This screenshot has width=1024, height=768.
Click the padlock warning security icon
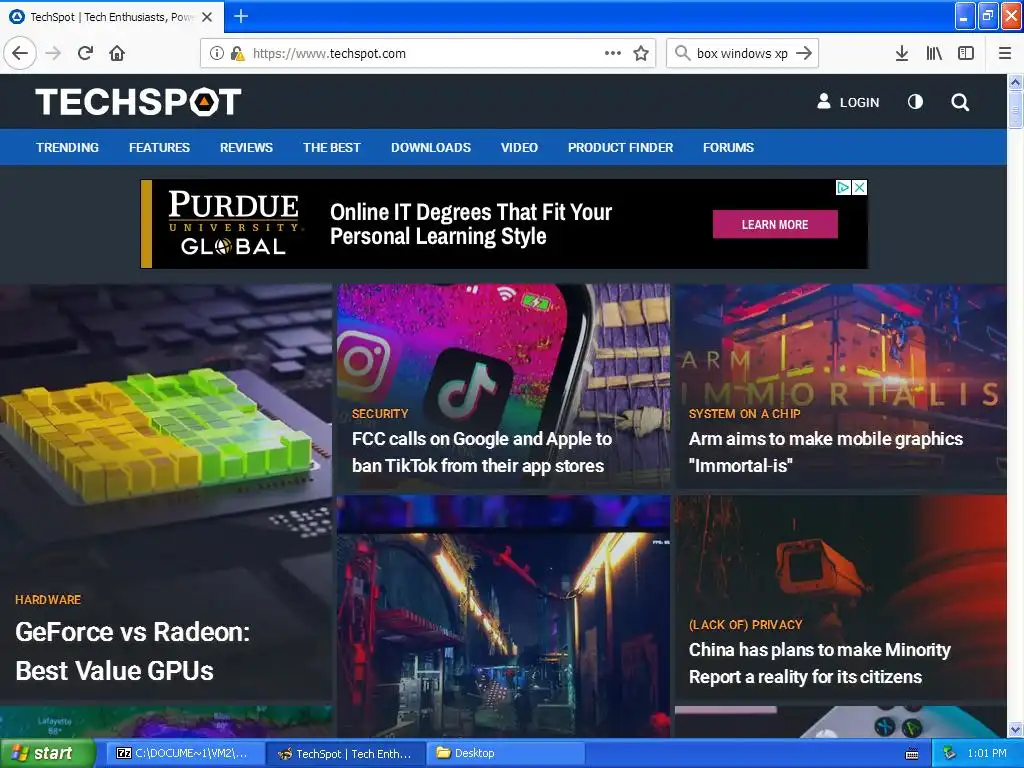[x=238, y=54]
